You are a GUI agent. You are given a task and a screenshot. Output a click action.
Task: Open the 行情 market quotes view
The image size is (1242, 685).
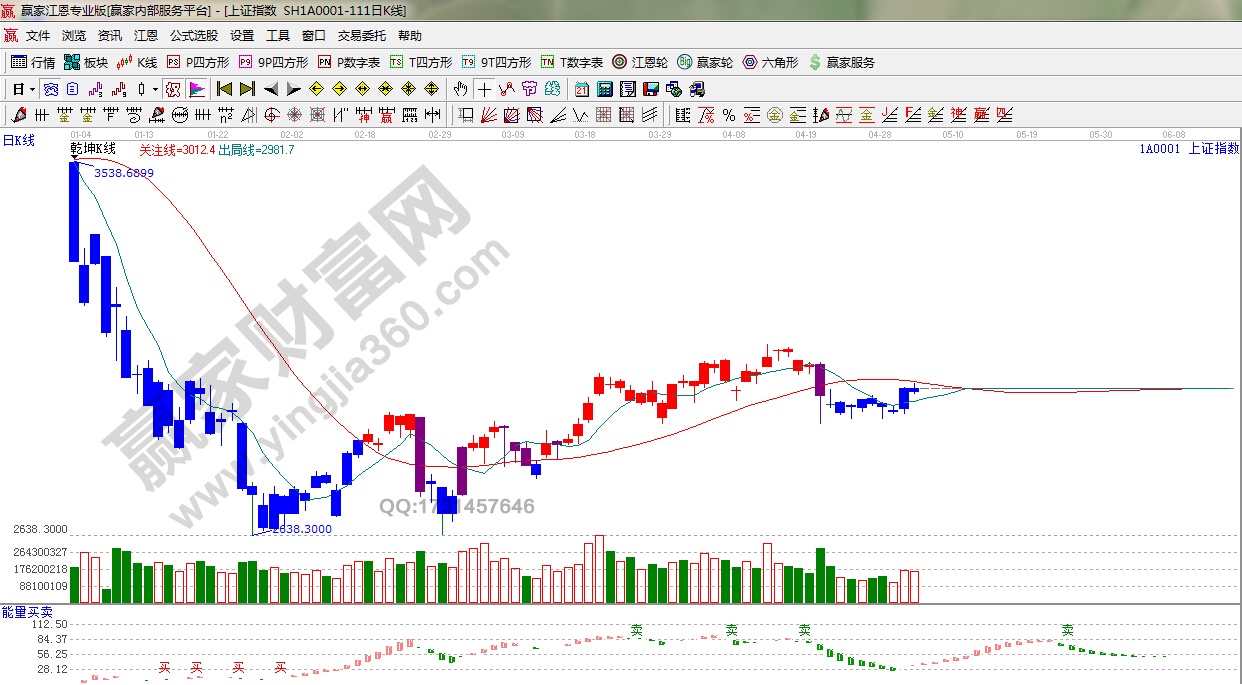click(33, 62)
